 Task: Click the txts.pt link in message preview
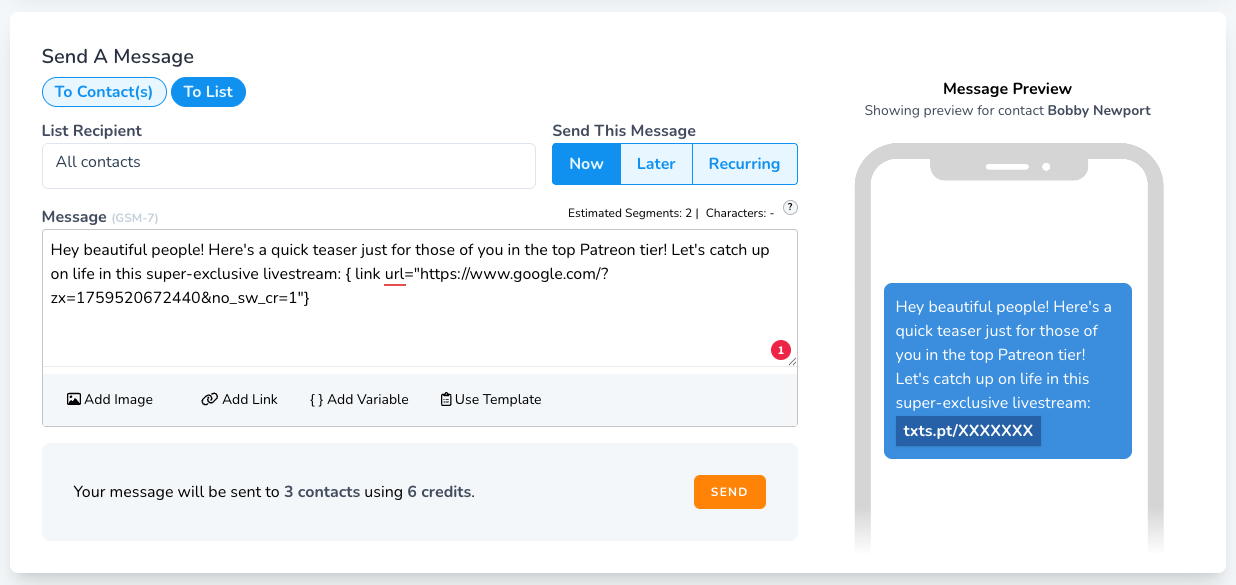[x=966, y=430]
